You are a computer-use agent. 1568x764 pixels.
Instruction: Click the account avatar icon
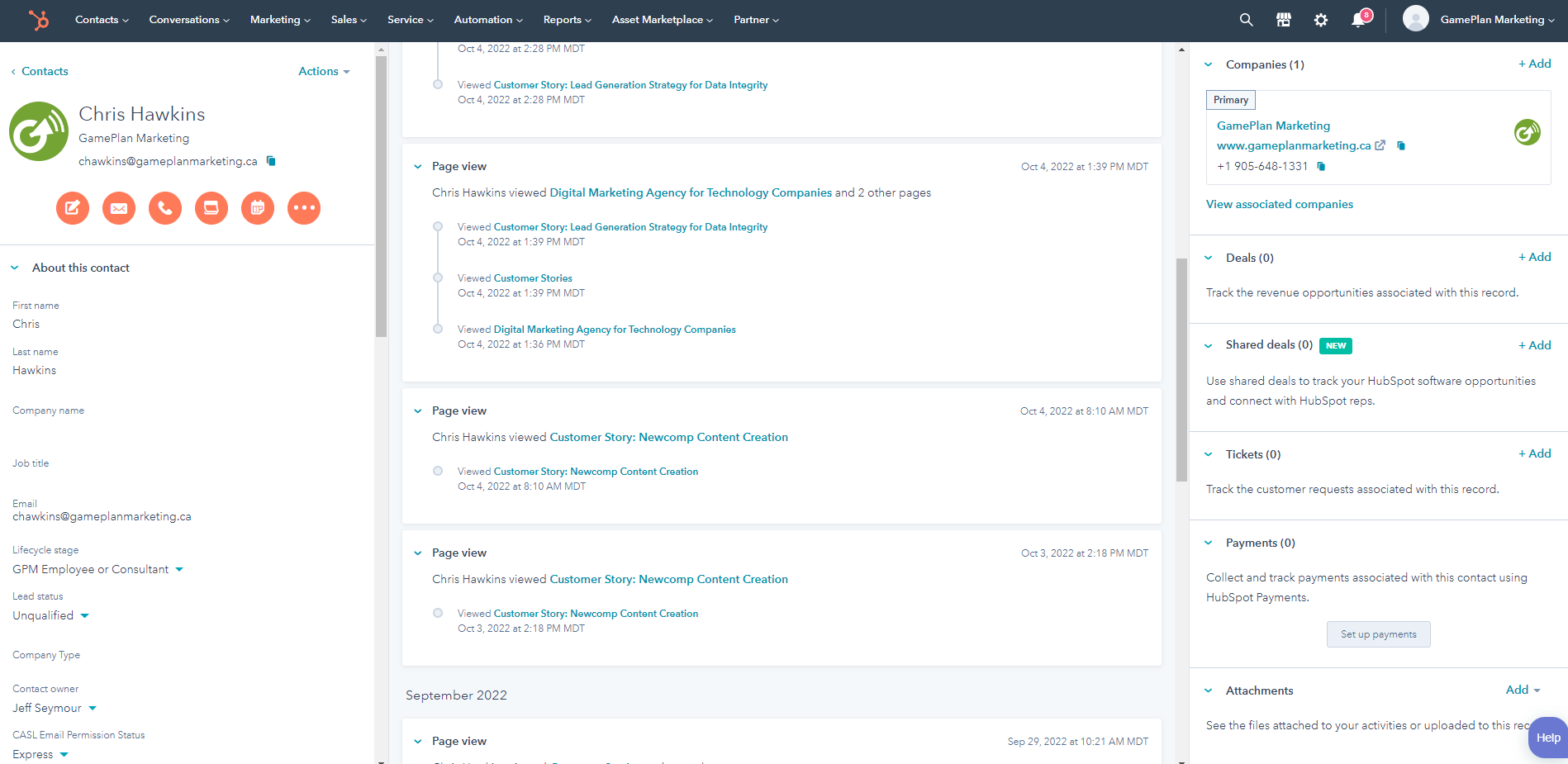click(1415, 19)
